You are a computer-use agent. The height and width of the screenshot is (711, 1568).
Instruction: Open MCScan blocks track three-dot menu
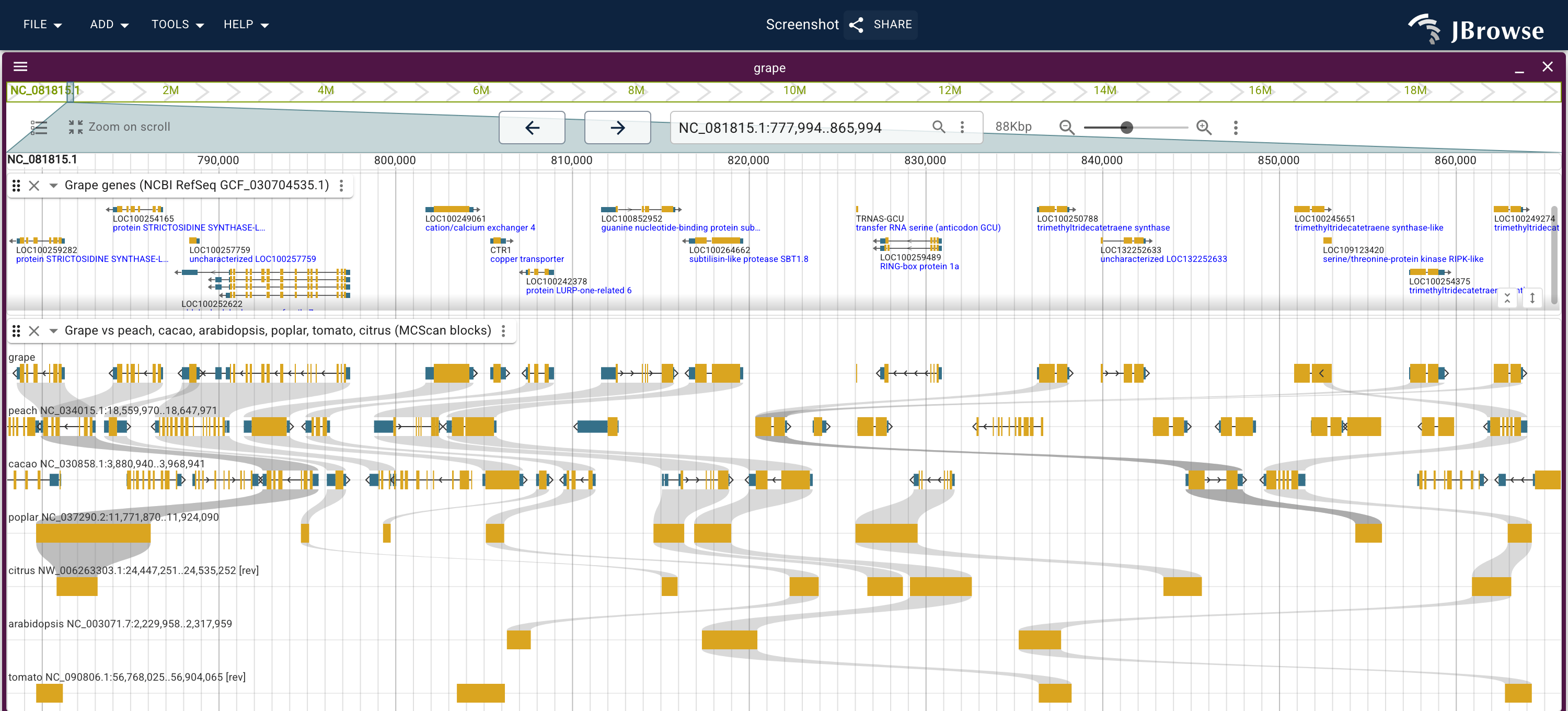503,330
